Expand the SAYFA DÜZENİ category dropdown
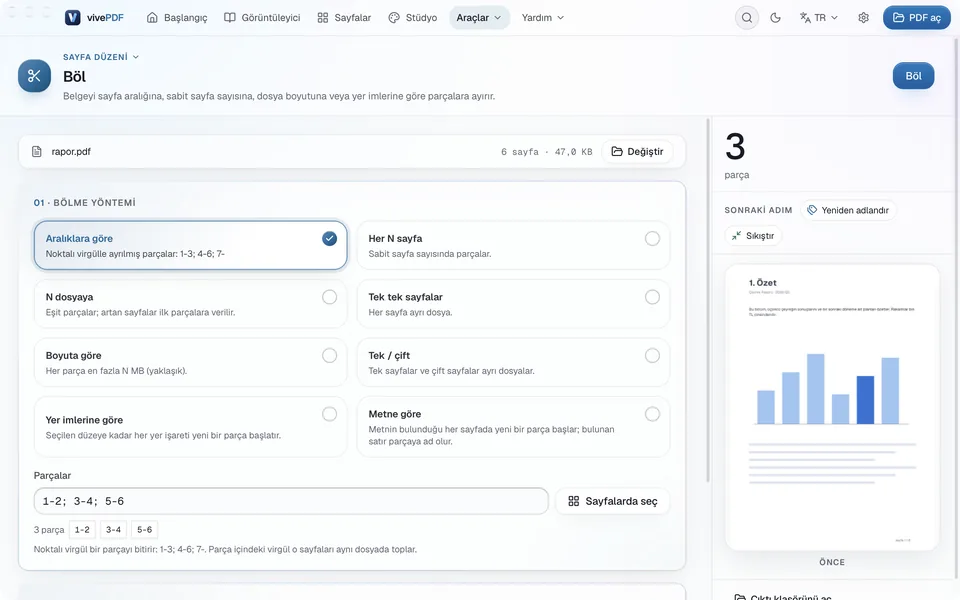This screenshot has height=600, width=960. point(101,57)
